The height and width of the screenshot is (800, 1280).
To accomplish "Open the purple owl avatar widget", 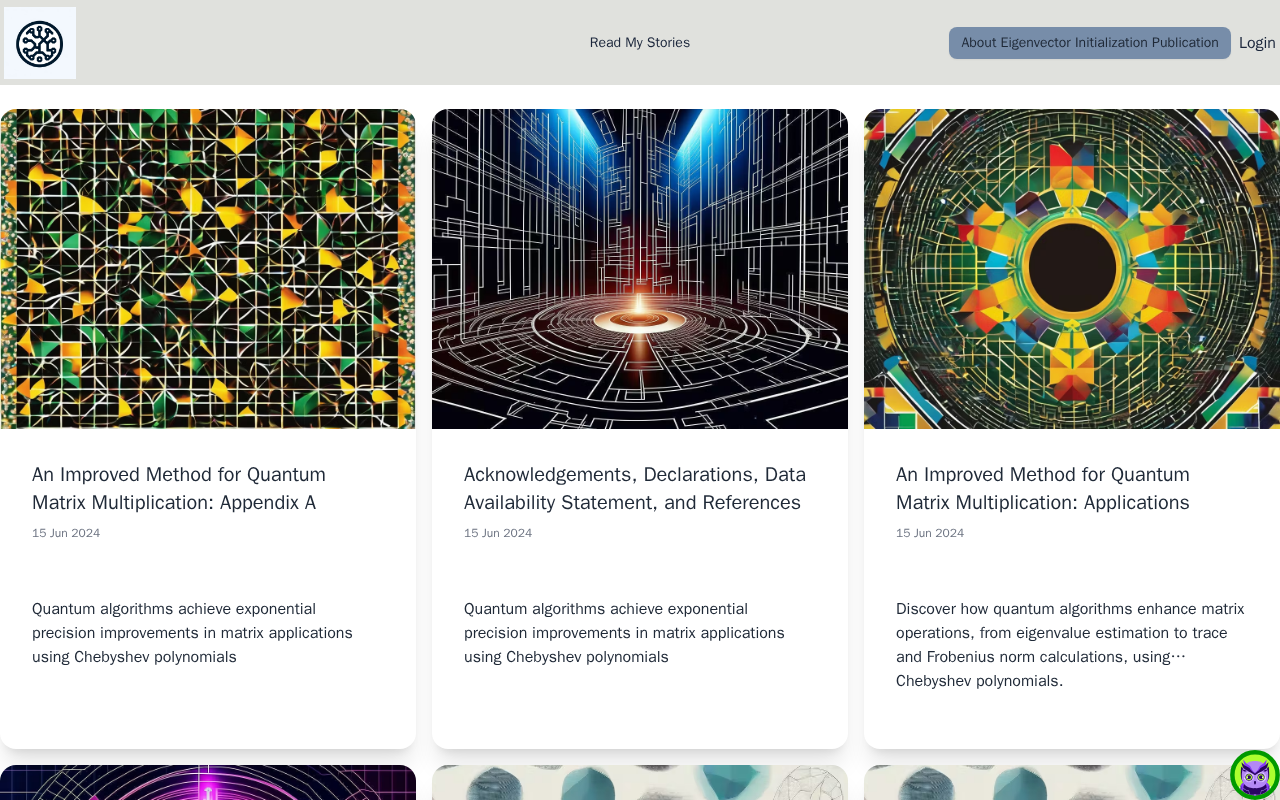I will click(x=1255, y=775).
